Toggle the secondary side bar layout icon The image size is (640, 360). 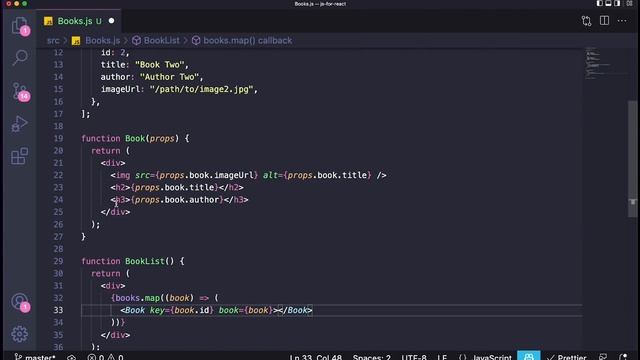[x=617, y=4]
